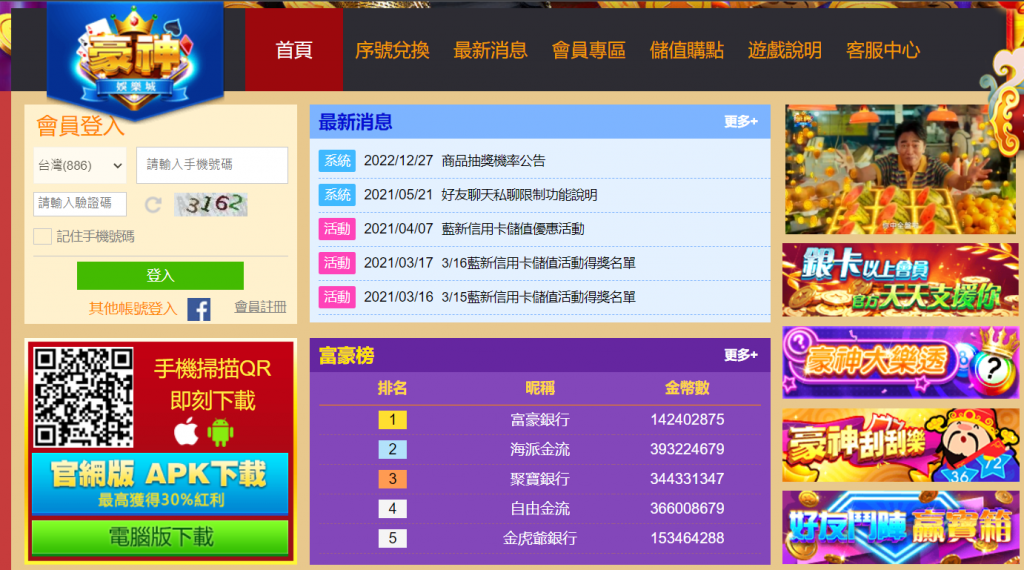Screen dimensions: 1024x570
Task: Click coin amount 153464288
Action: click(687, 538)
